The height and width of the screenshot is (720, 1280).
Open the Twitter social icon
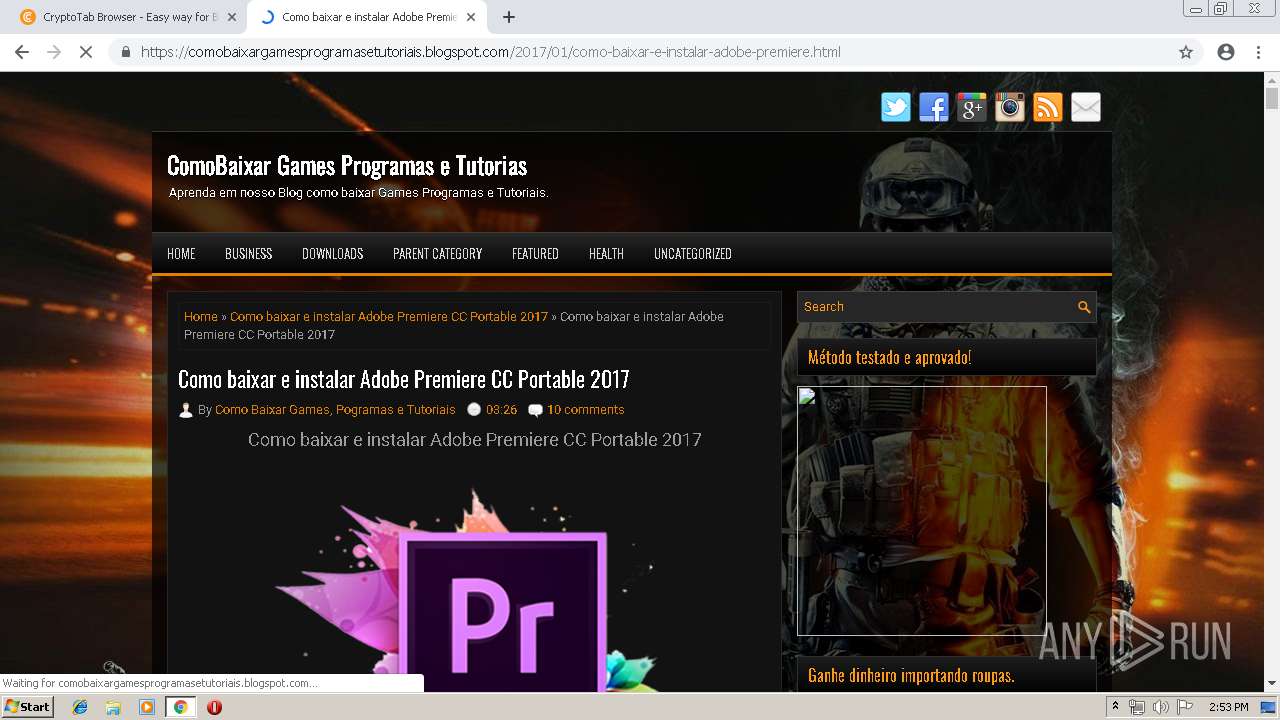point(896,107)
